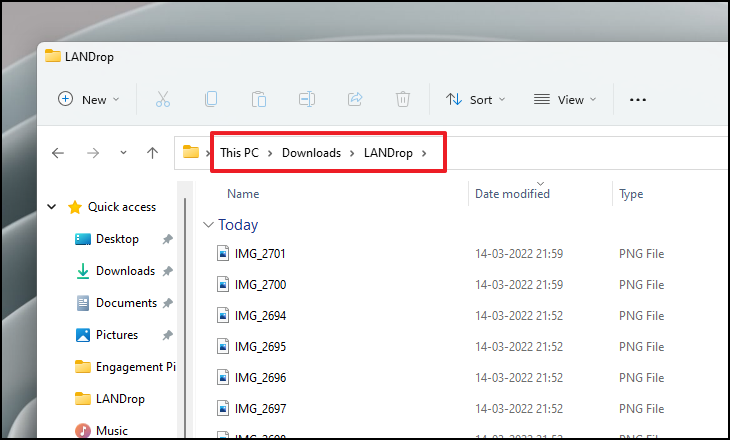The height and width of the screenshot is (440, 730).
Task: Select file name IMG_2701
Action: coord(260,254)
